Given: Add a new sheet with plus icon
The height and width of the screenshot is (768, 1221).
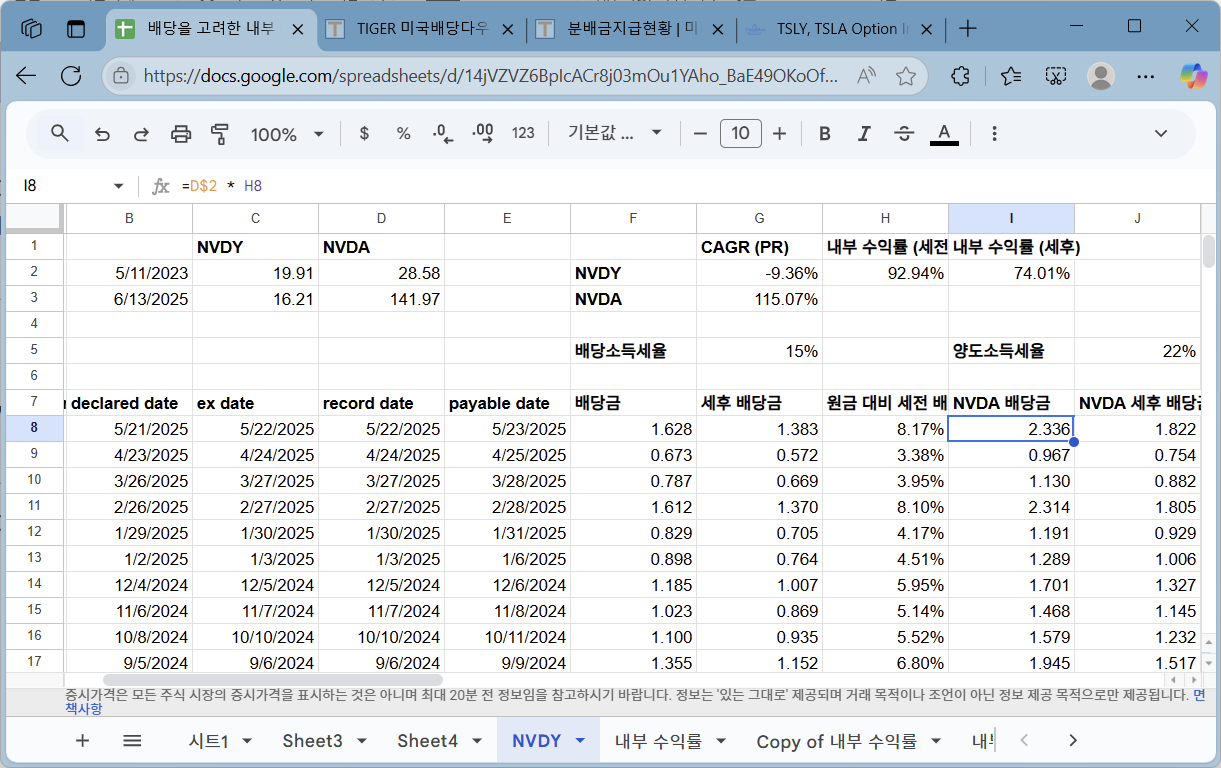Looking at the screenshot, I should click(83, 740).
